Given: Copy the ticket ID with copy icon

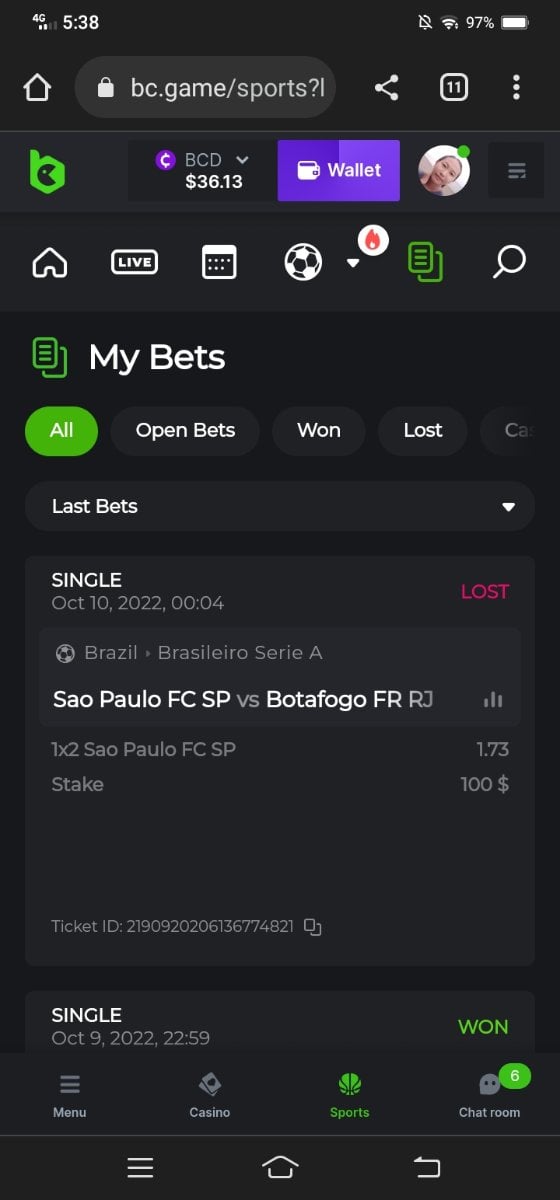Looking at the screenshot, I should click(x=313, y=927).
